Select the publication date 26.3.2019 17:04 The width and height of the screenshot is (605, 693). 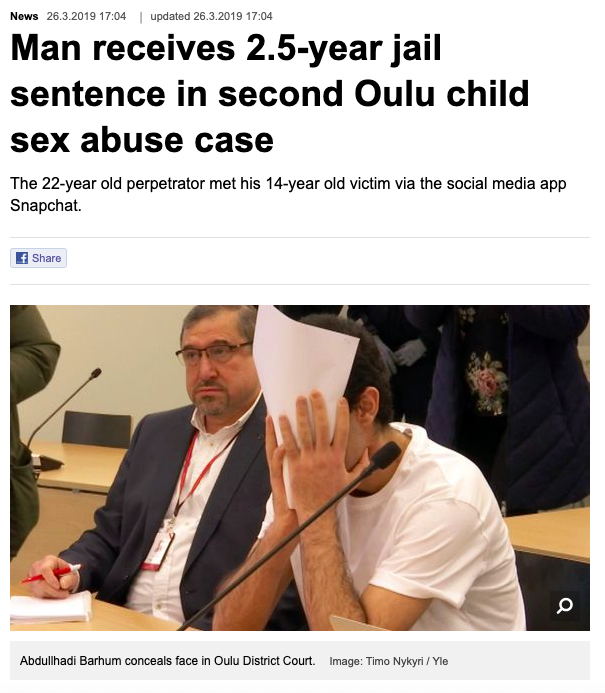point(86,16)
